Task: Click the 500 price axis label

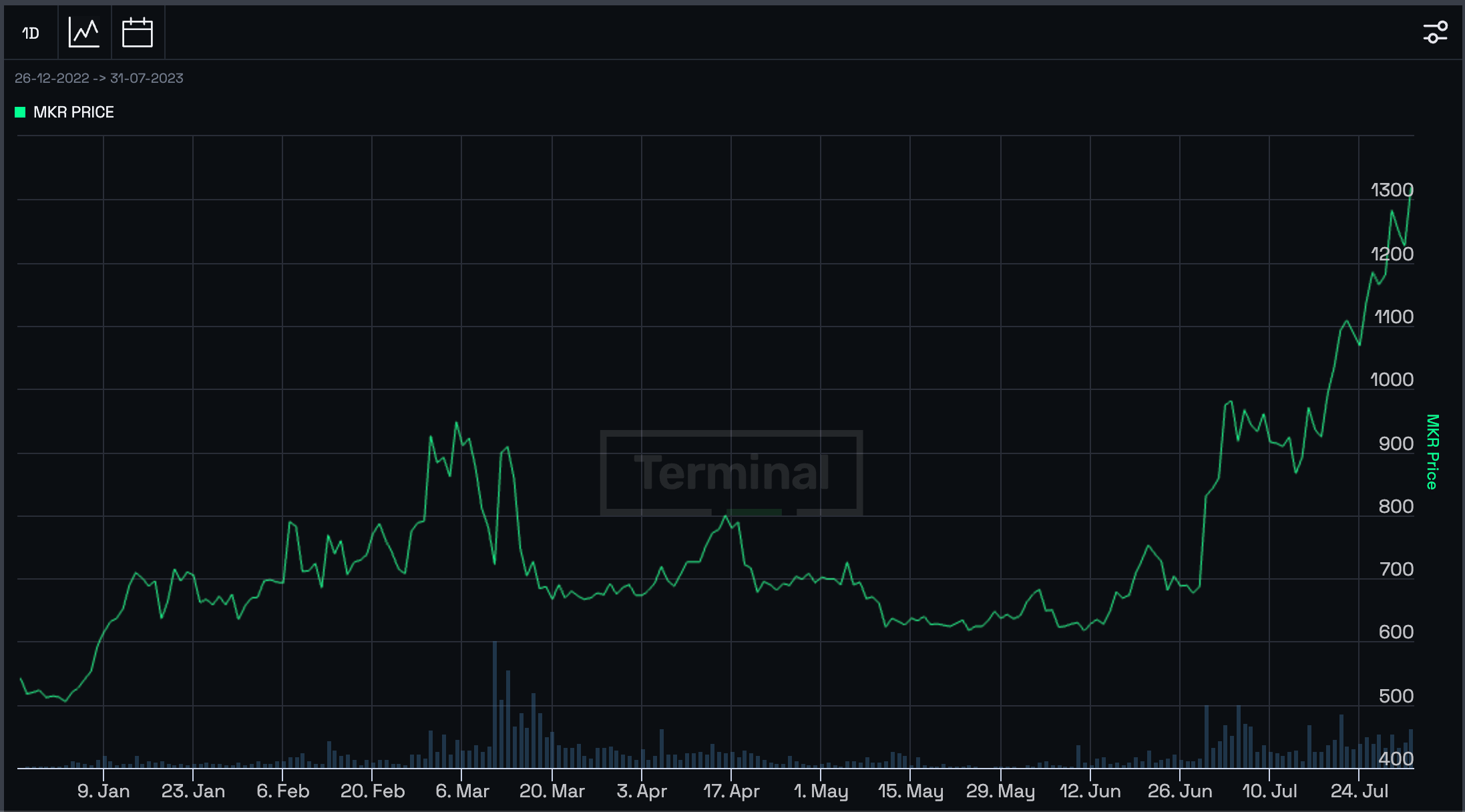Action: [x=1396, y=696]
